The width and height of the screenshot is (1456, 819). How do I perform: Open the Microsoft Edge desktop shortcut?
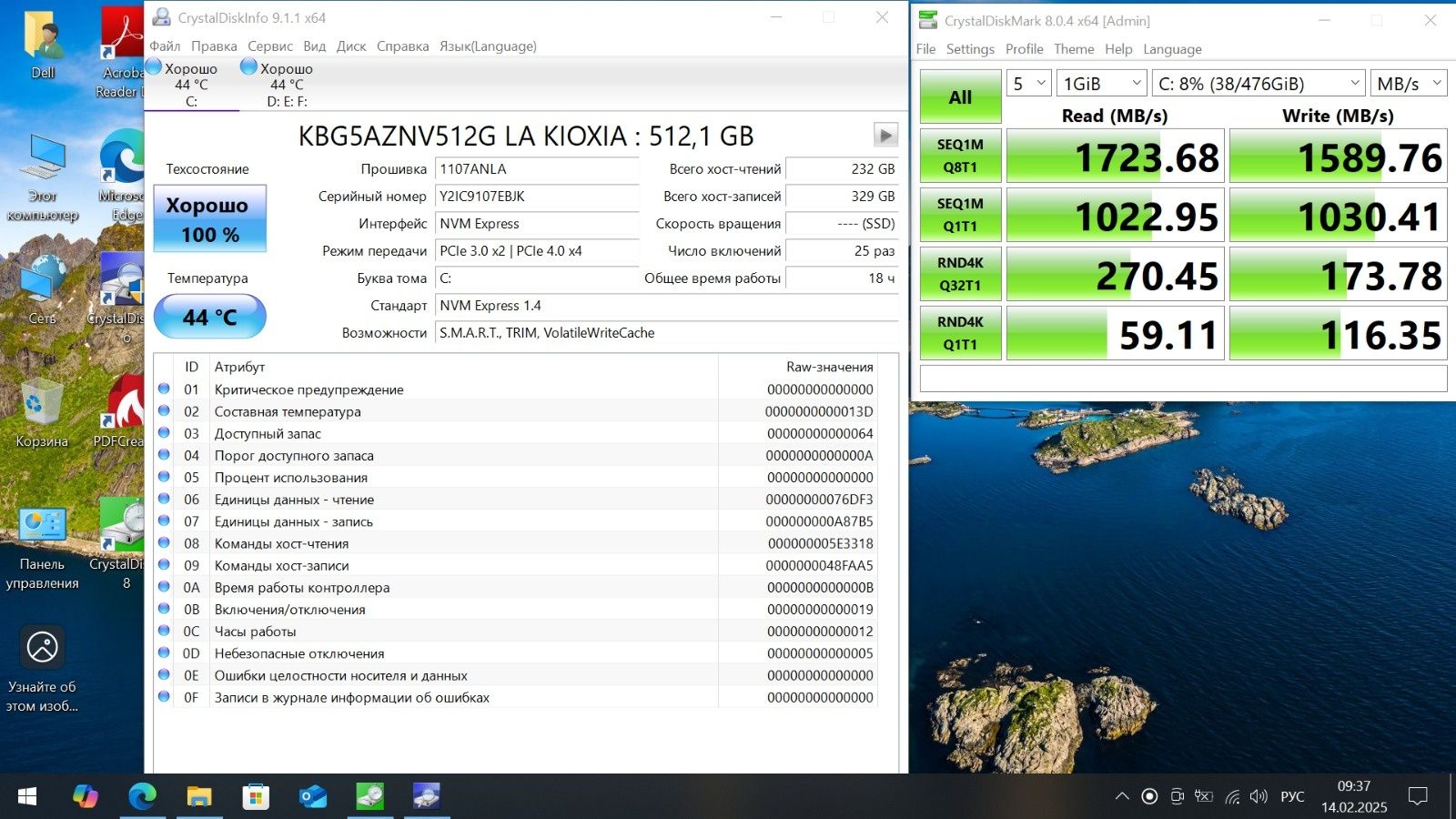122,175
